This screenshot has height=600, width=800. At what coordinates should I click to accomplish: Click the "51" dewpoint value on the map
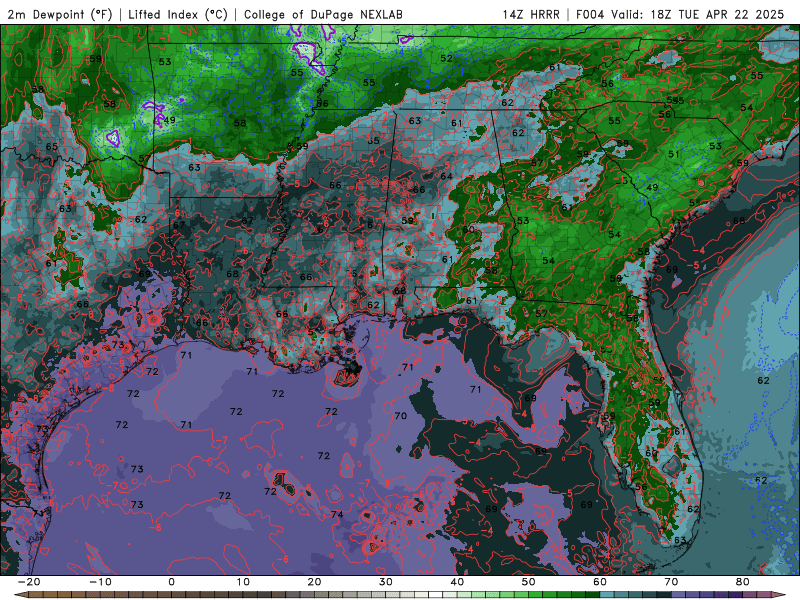pyautogui.click(x=674, y=154)
